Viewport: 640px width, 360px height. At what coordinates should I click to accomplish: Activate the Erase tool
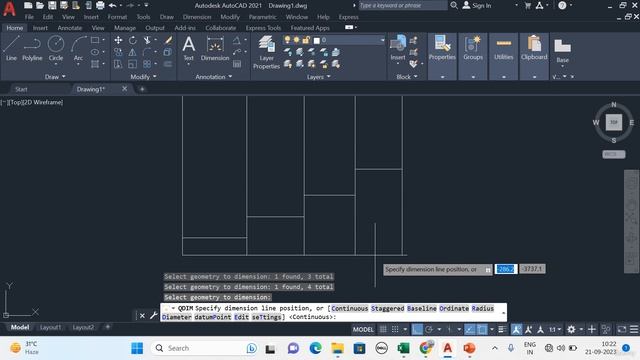pos(168,40)
